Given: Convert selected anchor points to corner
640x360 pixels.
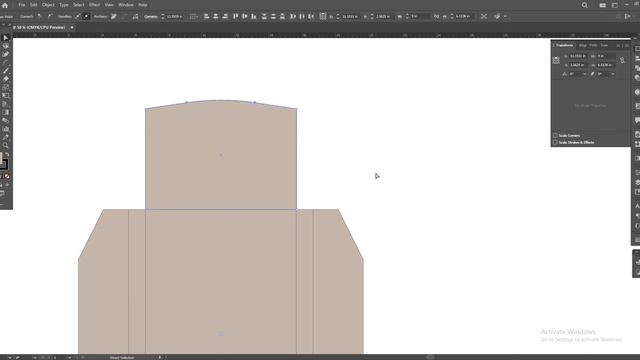Looking at the screenshot, I should click(39, 16).
